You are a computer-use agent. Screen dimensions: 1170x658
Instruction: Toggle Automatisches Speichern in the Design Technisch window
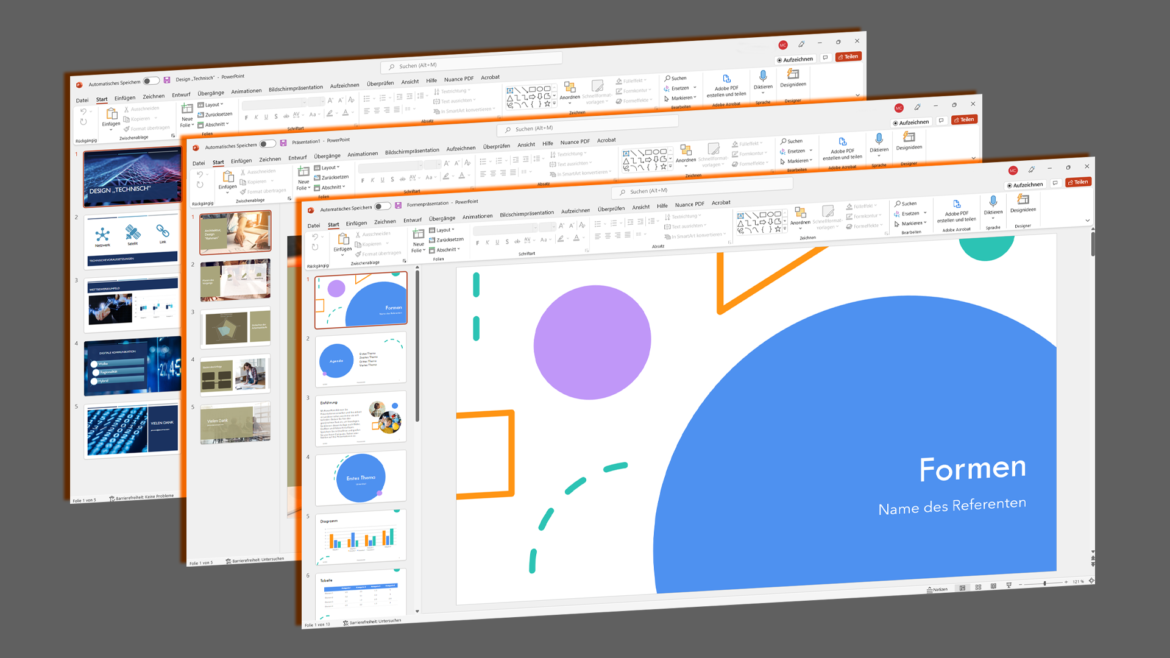[151, 80]
